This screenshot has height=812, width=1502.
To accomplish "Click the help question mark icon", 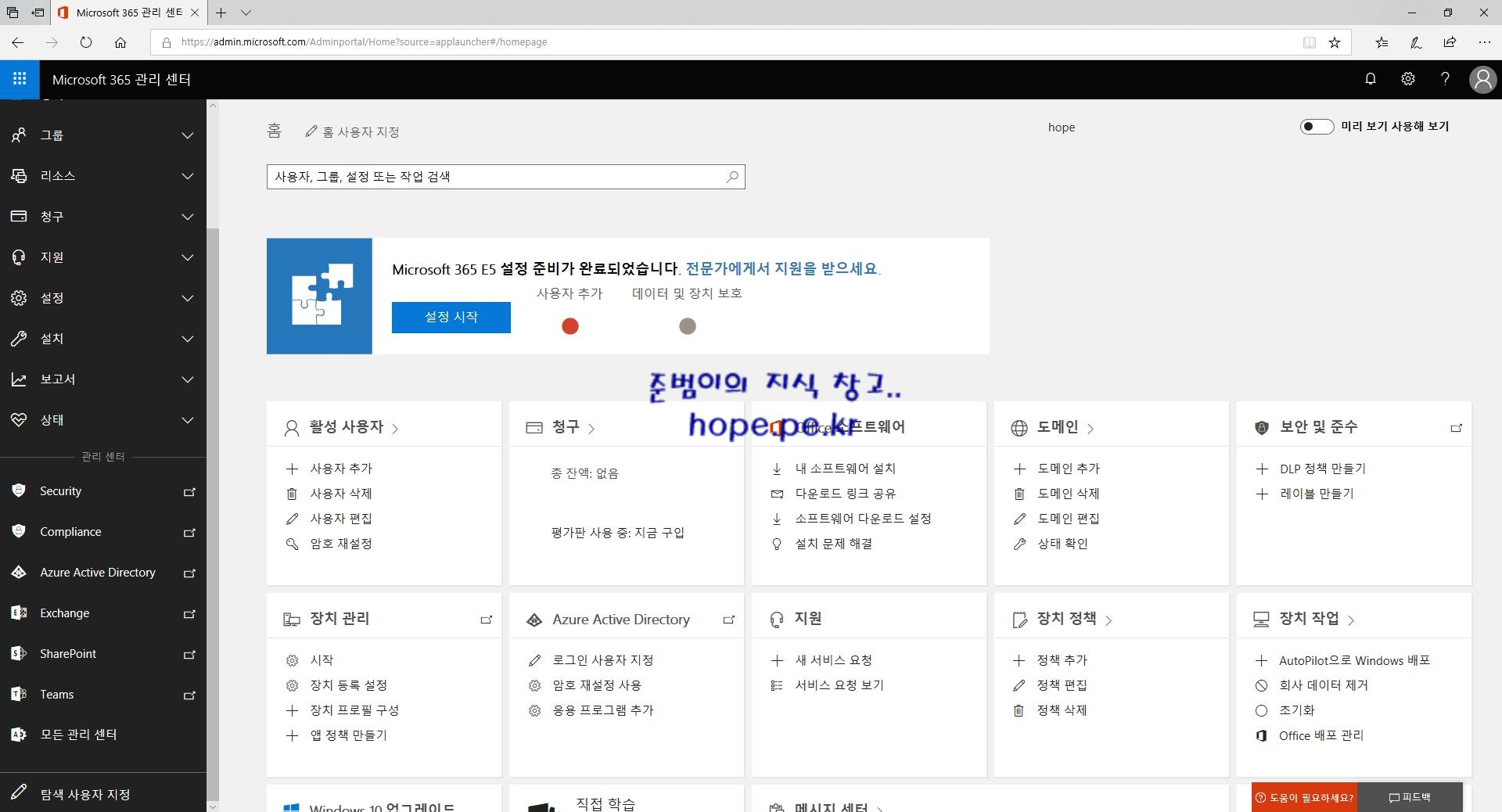I will pyautogui.click(x=1445, y=79).
